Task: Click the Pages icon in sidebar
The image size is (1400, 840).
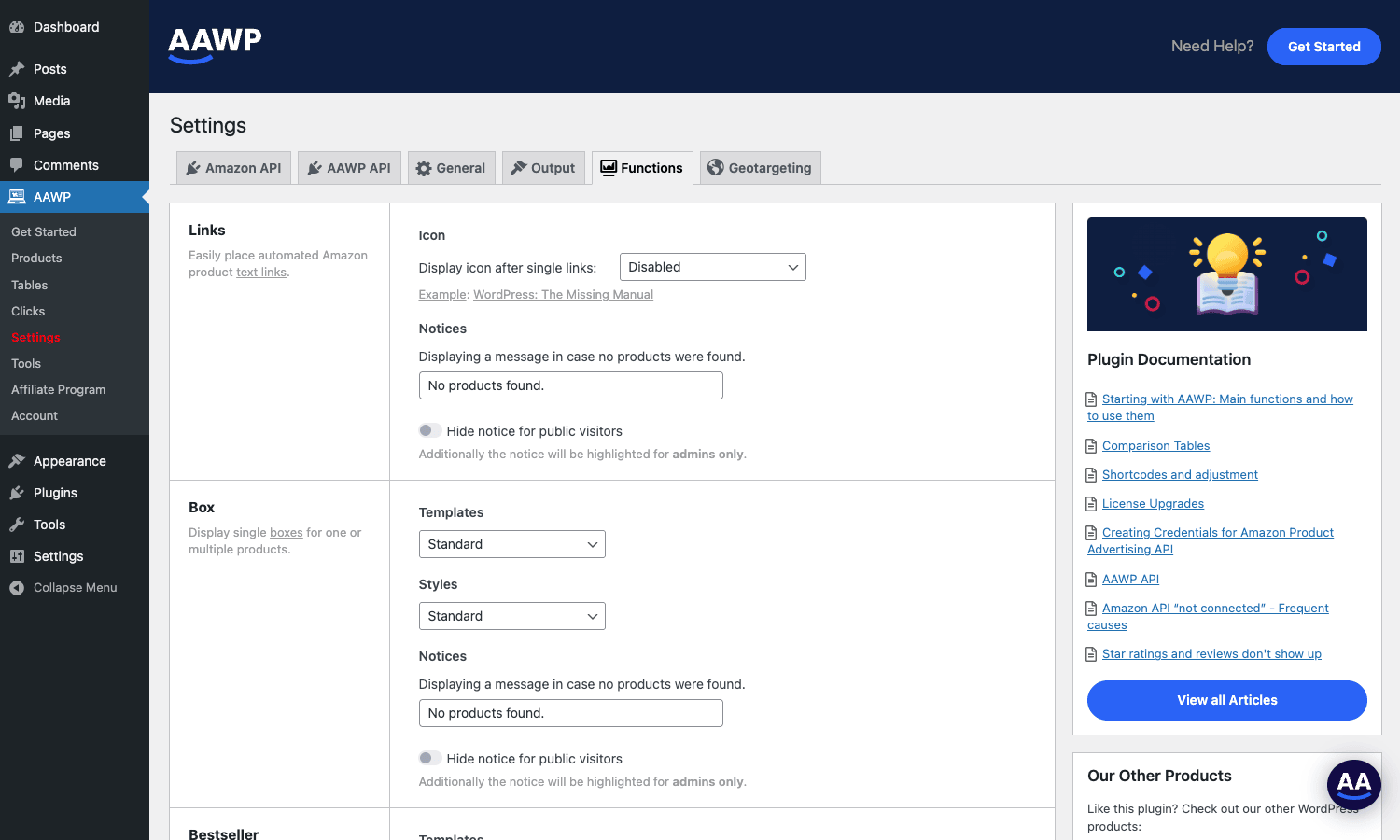Action: tap(17, 133)
